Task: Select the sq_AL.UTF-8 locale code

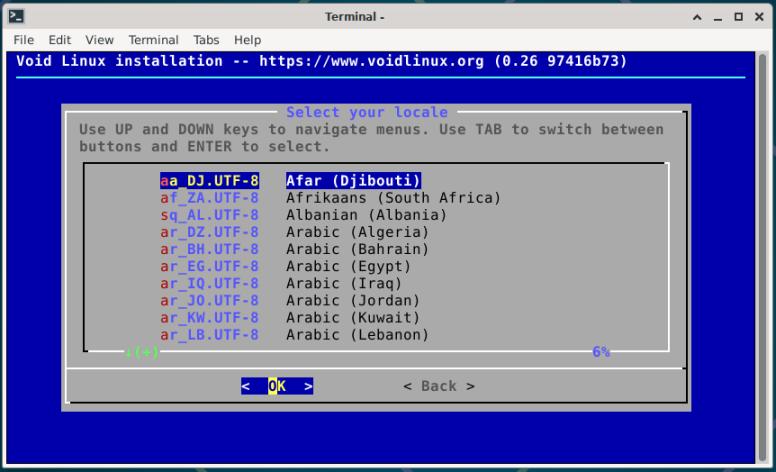Action: click(209, 215)
